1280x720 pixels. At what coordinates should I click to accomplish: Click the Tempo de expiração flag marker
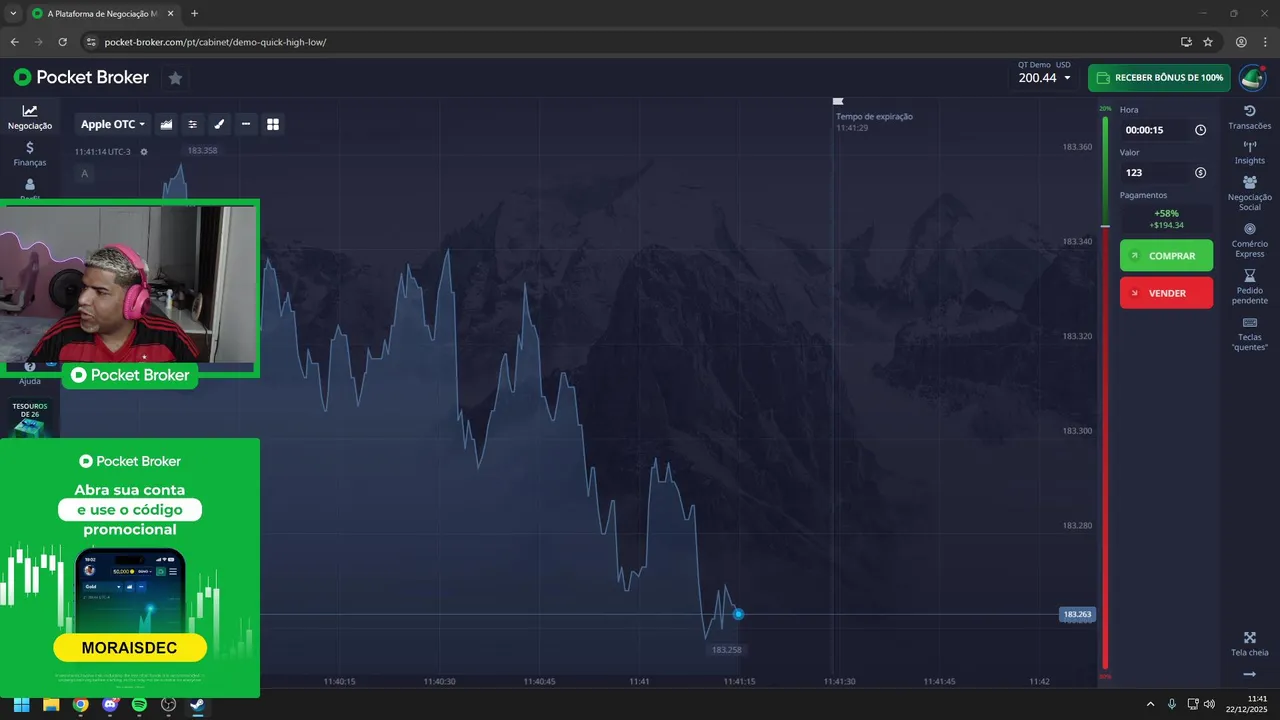(838, 101)
